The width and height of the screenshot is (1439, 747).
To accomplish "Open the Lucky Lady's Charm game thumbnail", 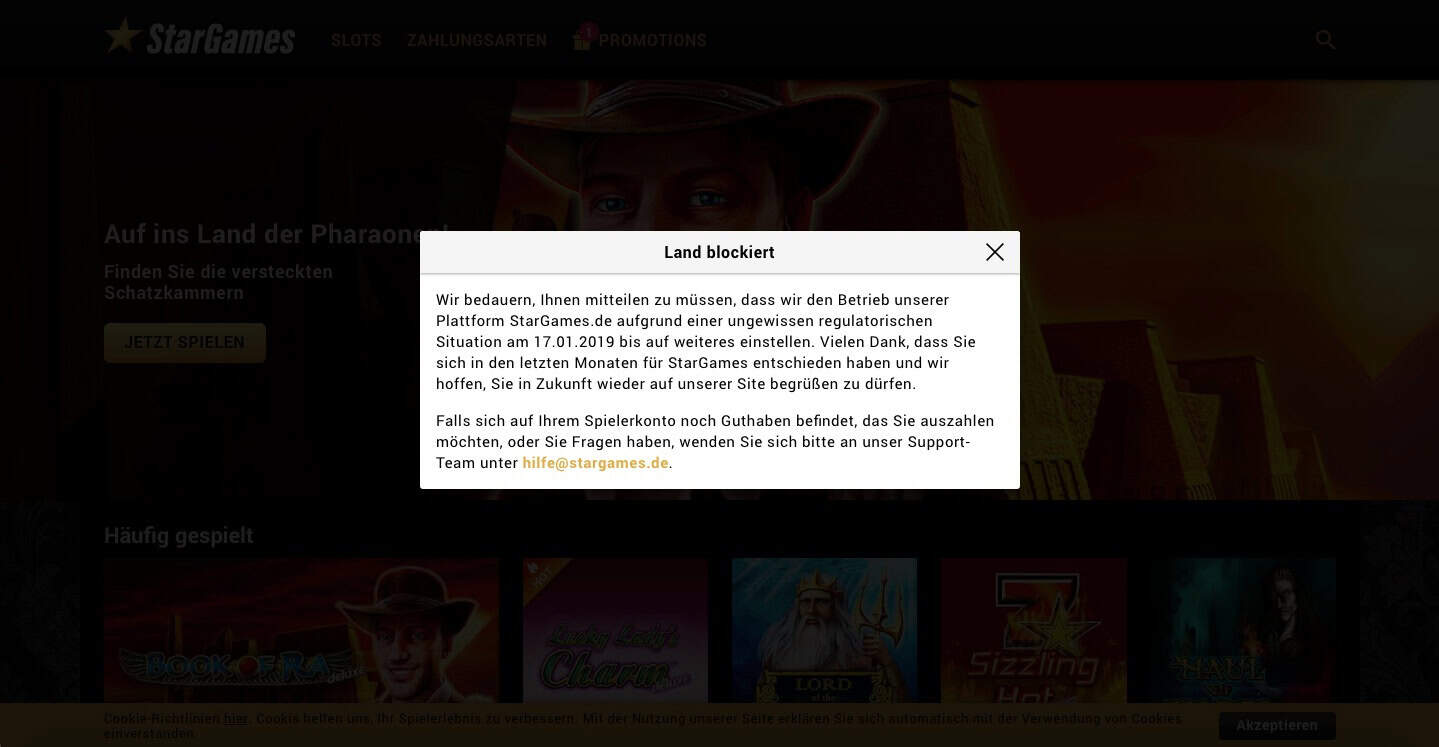I will 615,630.
